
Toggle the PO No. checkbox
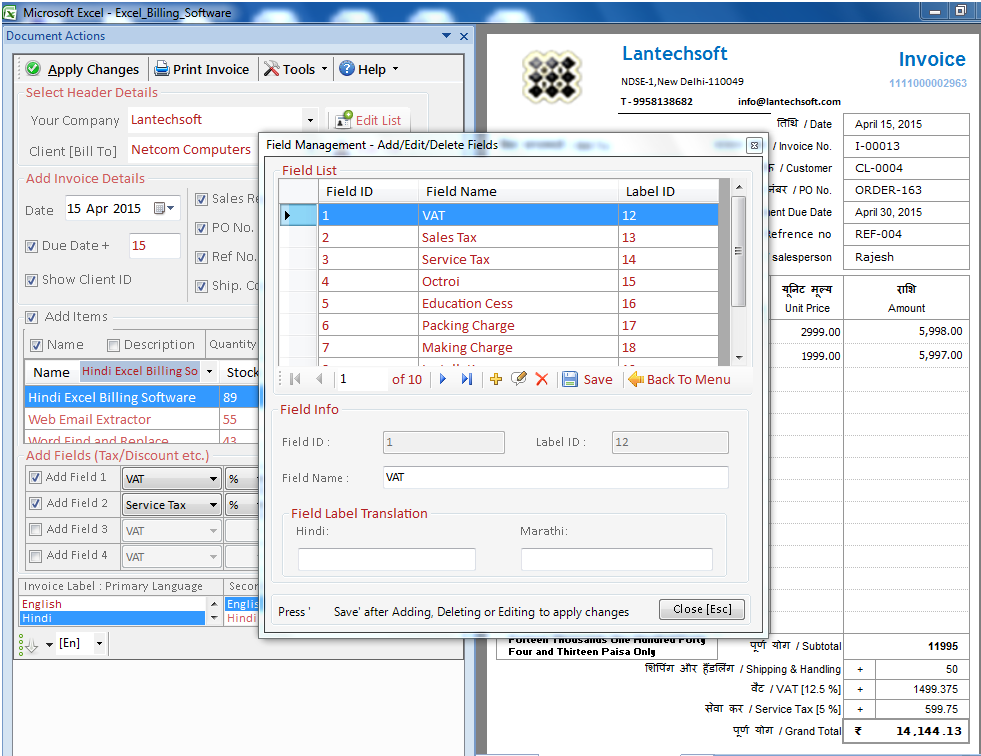pyautogui.click(x=201, y=228)
